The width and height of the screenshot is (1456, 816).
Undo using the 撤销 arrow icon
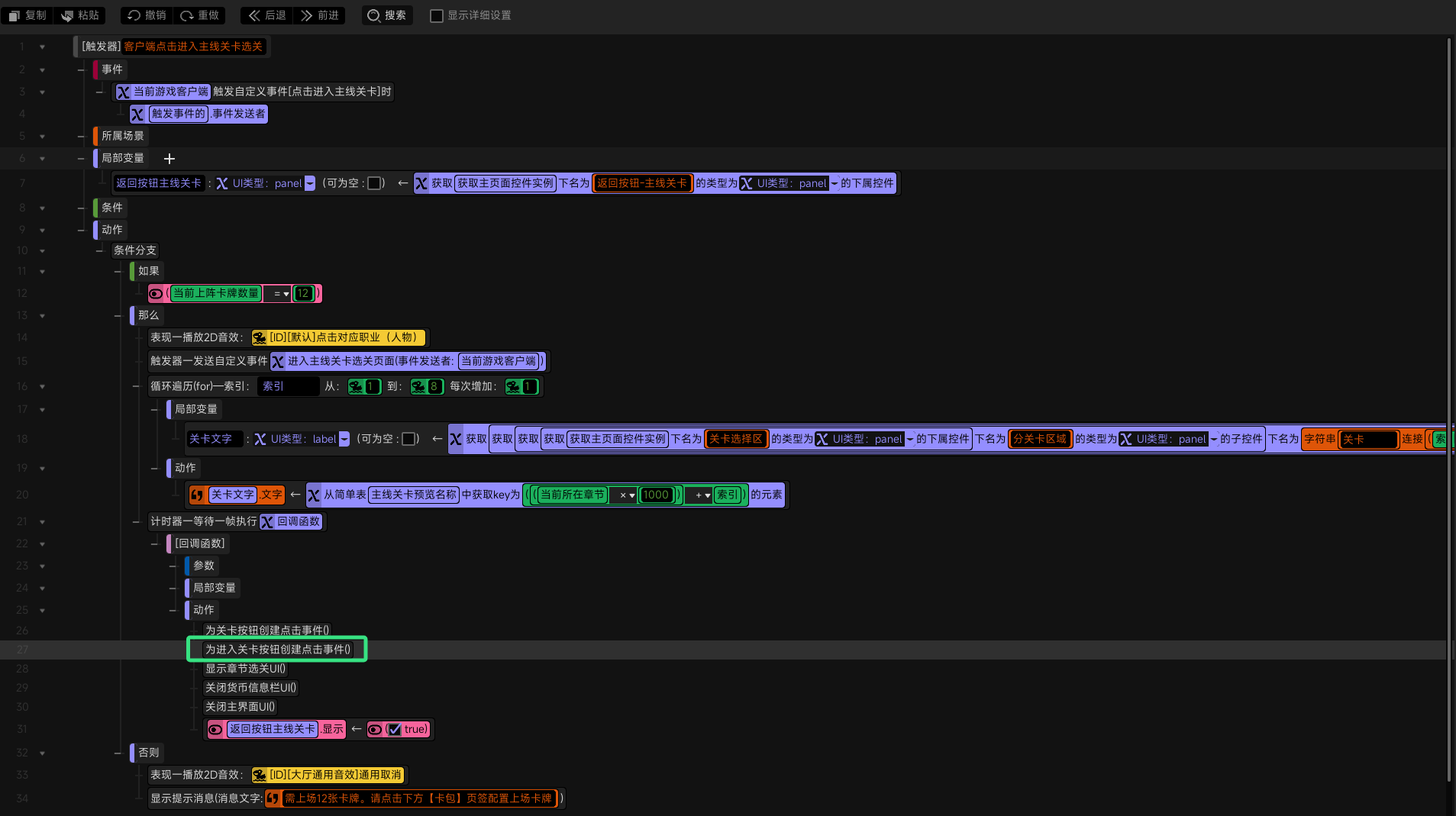tap(134, 15)
